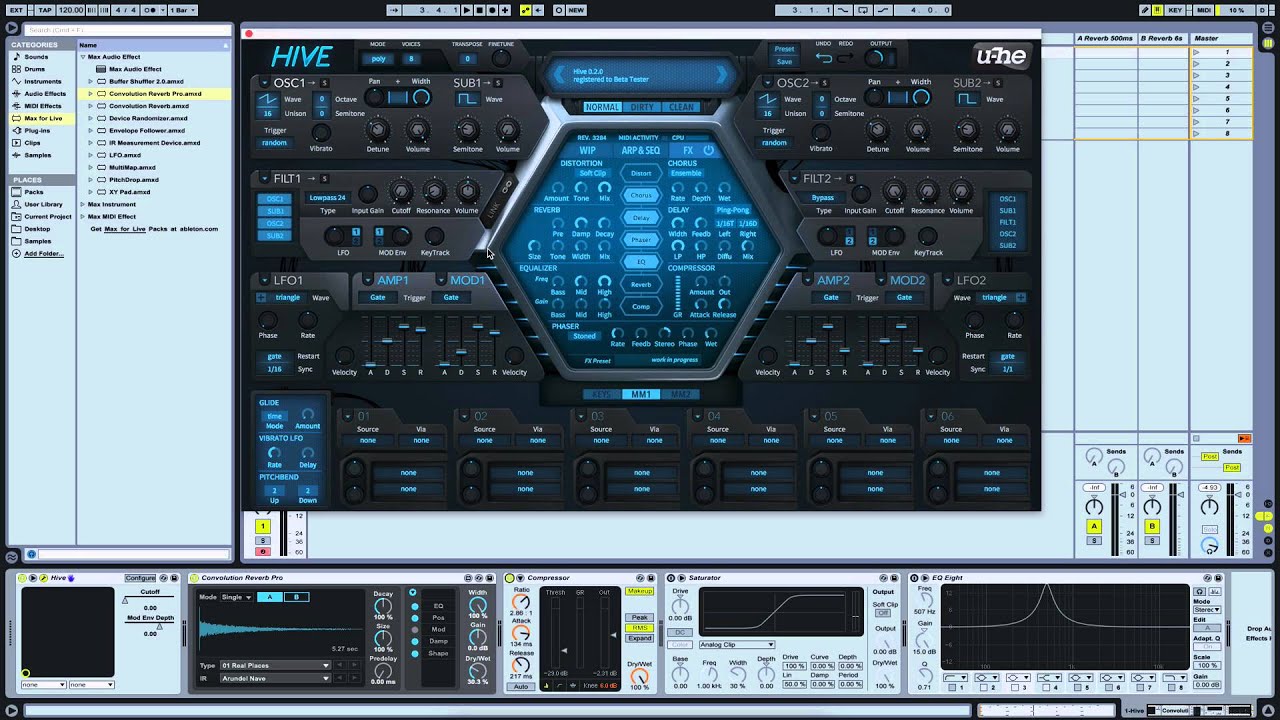Select Convolution Reverb Pro.amxd in browser

(155, 94)
